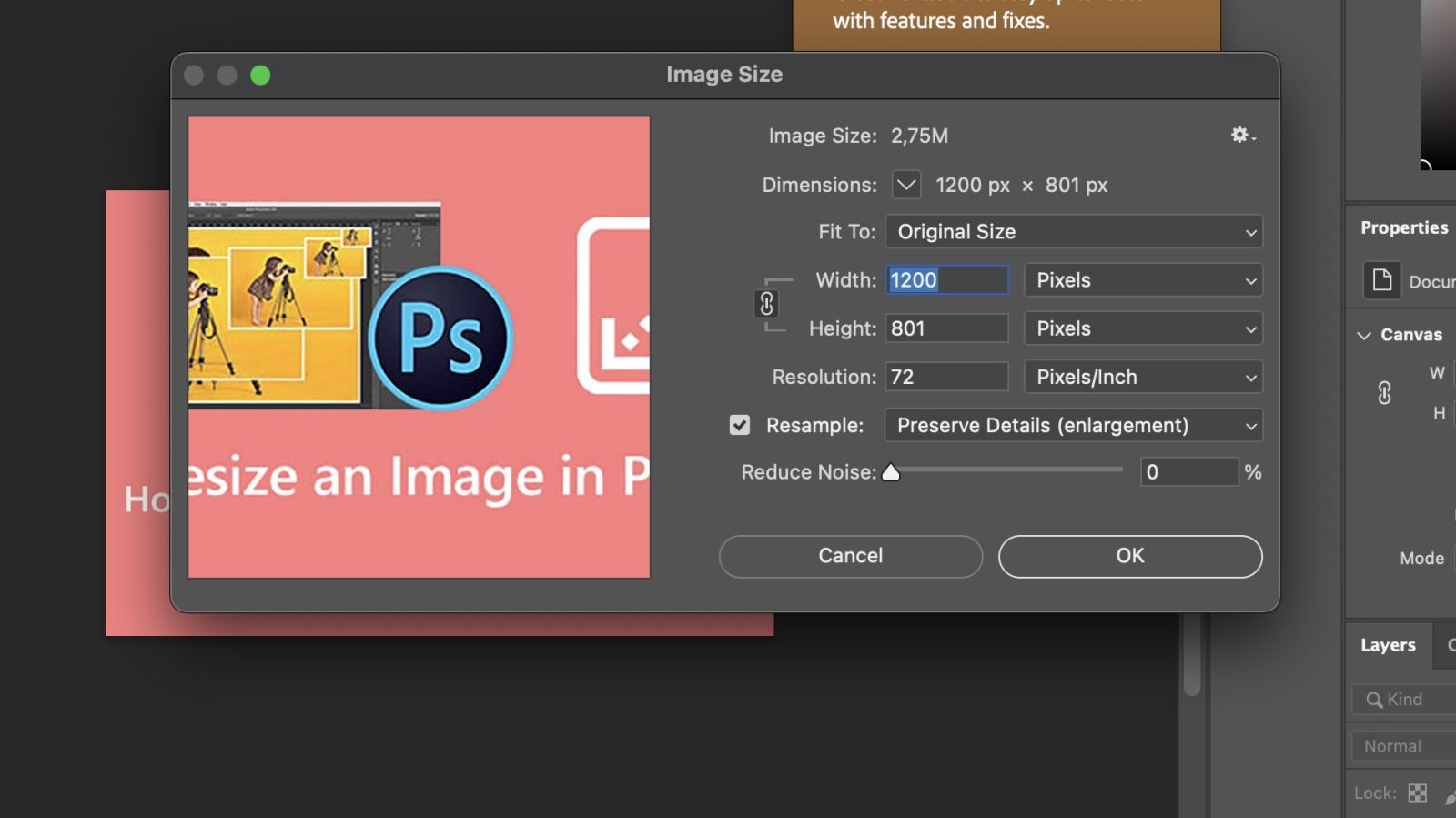
Task: Toggle the Canvas width-height link icon
Action: [x=1384, y=393]
